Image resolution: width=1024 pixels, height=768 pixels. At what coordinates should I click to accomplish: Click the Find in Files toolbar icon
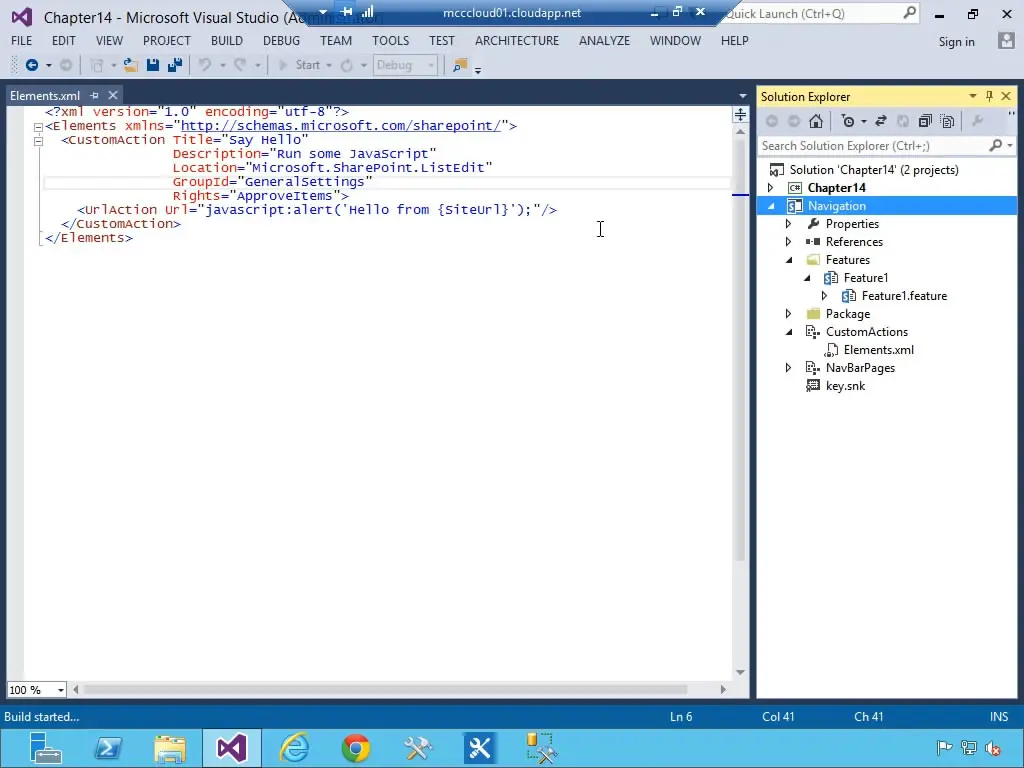pos(460,65)
